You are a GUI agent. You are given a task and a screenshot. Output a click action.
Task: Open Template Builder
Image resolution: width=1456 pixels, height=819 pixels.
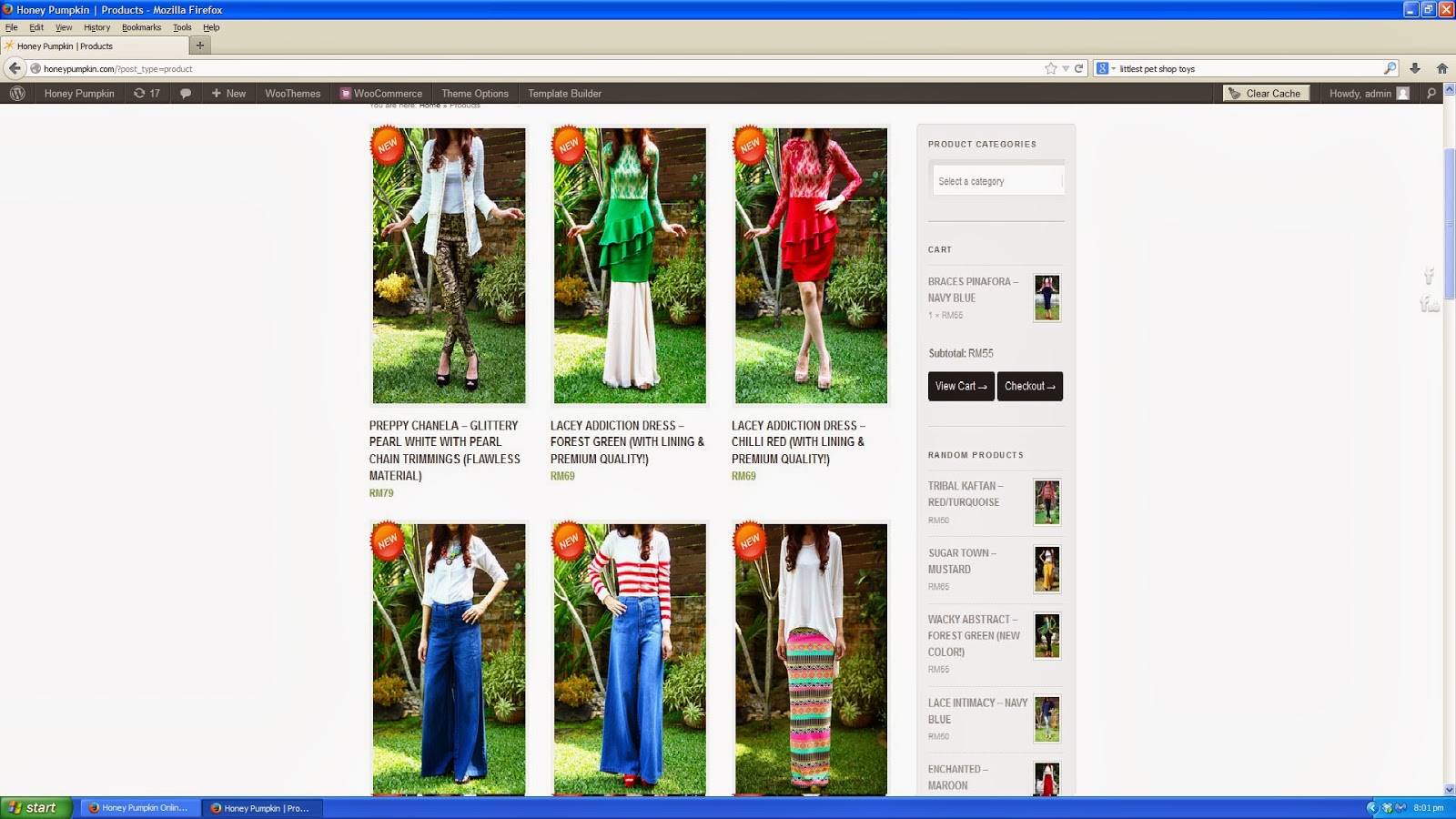(564, 93)
